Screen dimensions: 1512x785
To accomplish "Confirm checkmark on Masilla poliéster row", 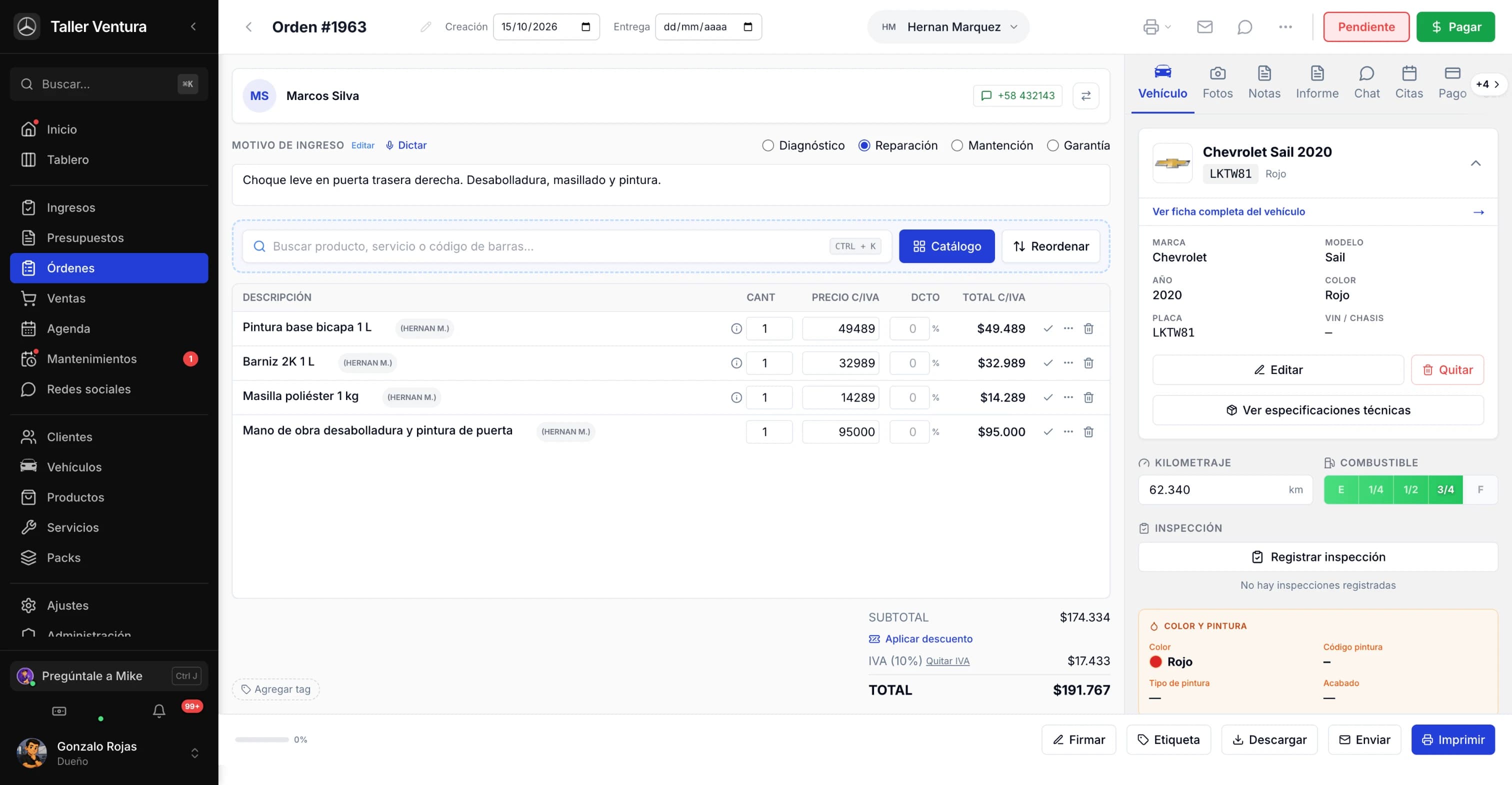I will tap(1047, 397).
